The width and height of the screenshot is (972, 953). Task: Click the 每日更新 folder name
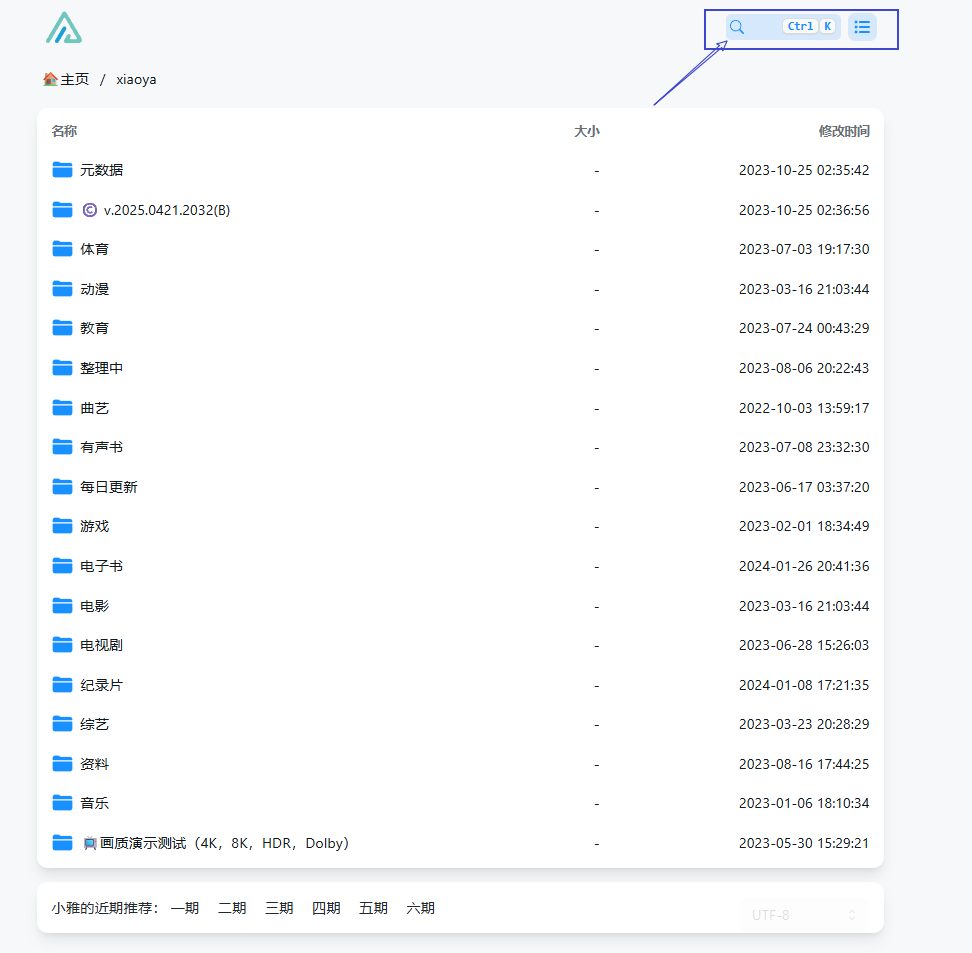(109, 487)
